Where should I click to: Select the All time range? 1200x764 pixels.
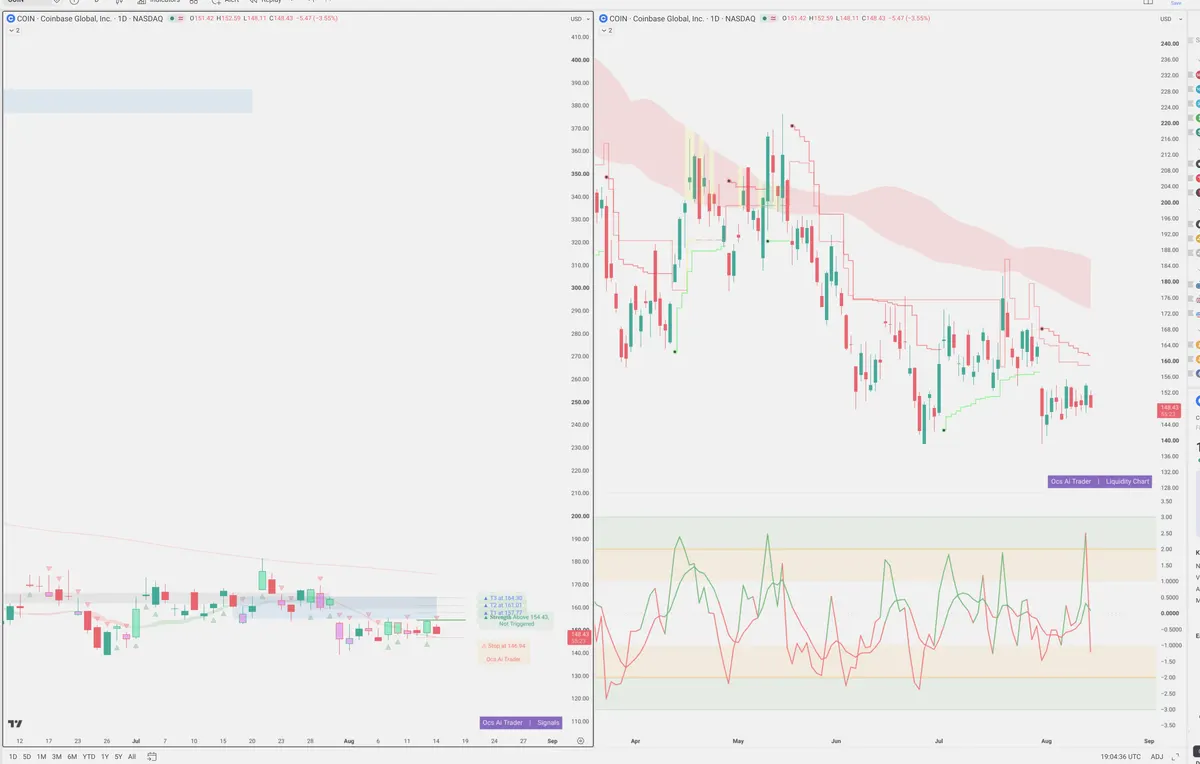(132, 756)
